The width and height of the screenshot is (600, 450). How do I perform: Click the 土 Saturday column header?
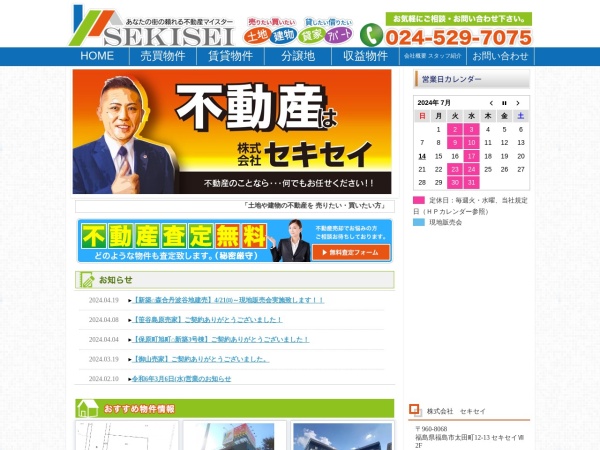click(x=521, y=116)
